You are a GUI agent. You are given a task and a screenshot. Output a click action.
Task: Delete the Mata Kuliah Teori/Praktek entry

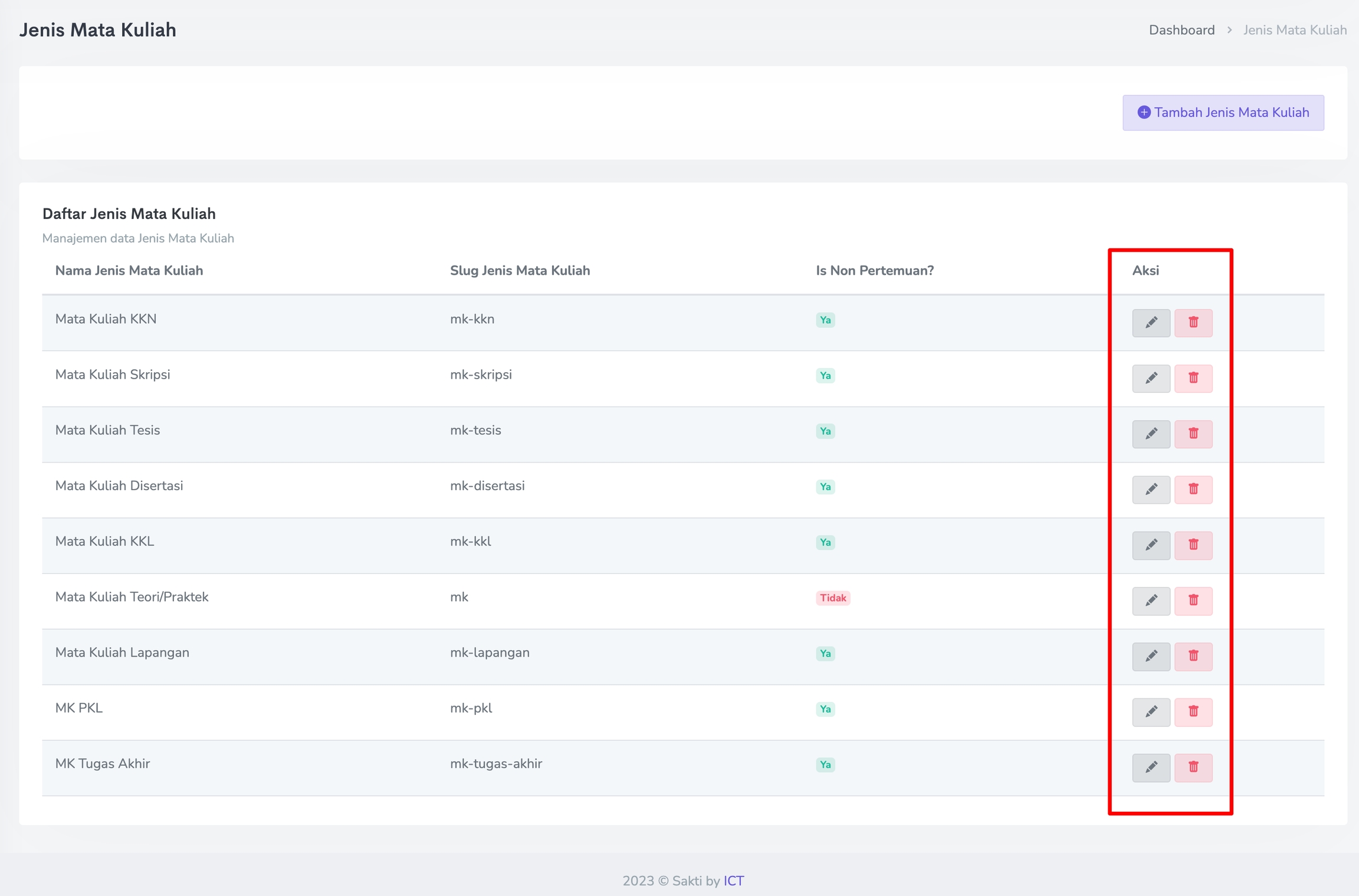point(1193,600)
